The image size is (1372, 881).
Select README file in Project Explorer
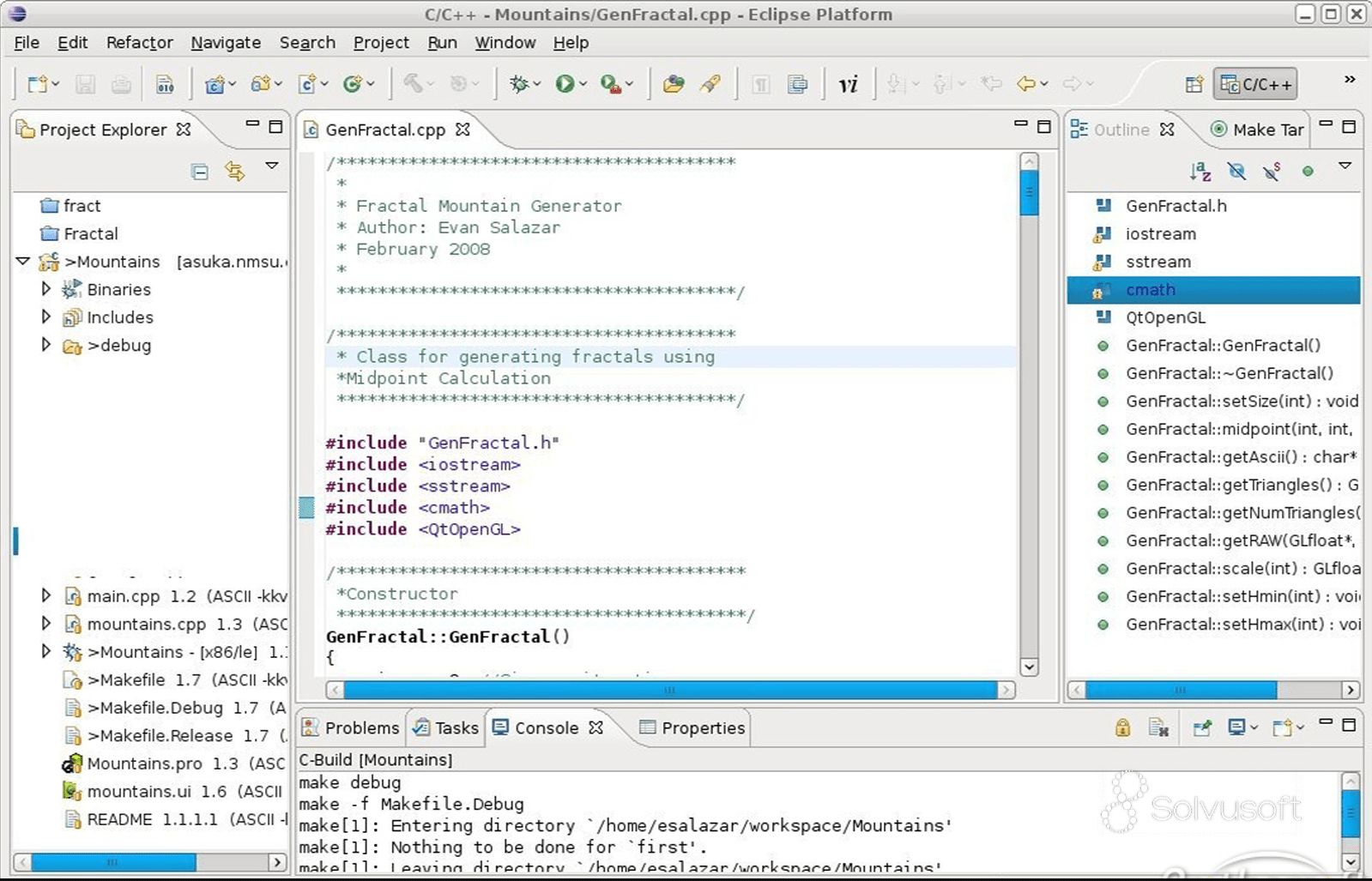tap(176, 819)
